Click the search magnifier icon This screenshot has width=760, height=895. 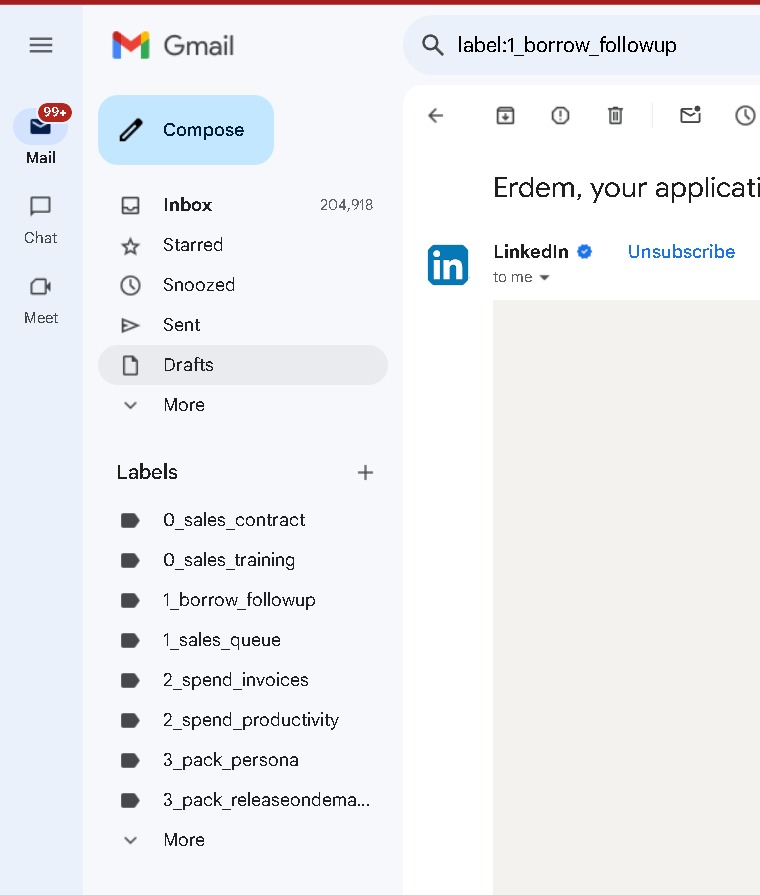432,45
